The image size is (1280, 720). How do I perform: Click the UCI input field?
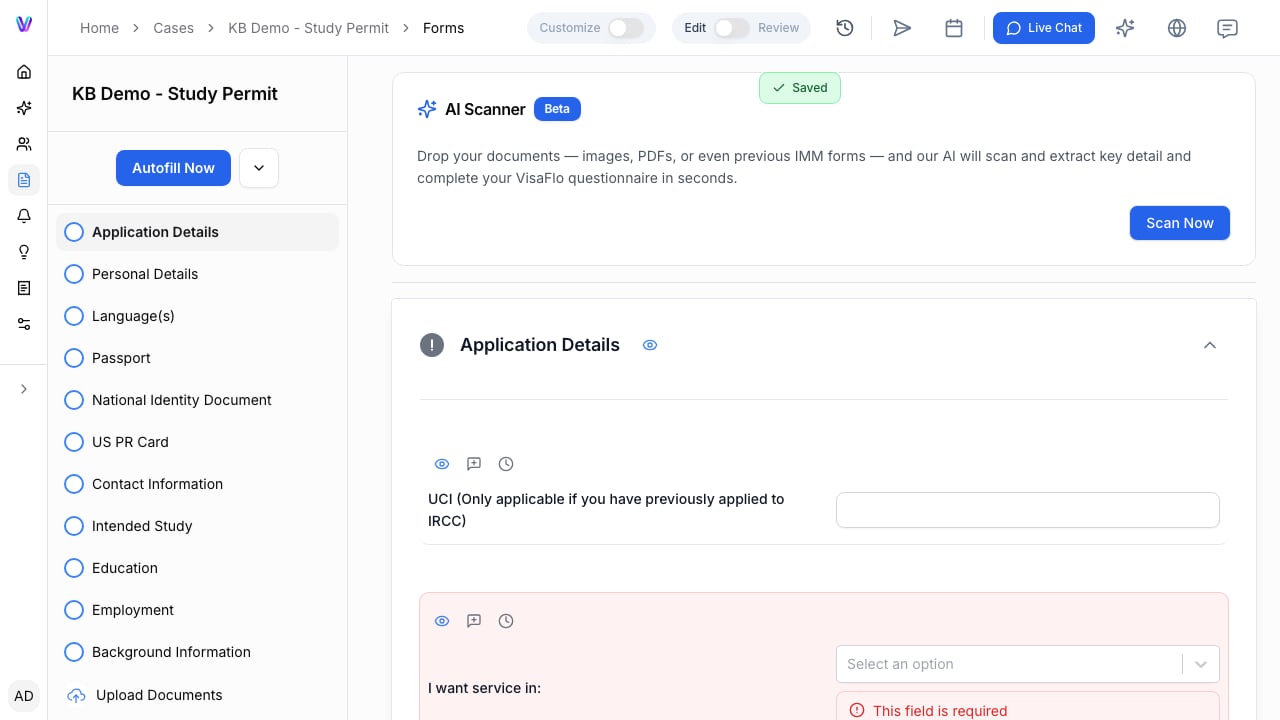pyautogui.click(x=1028, y=510)
